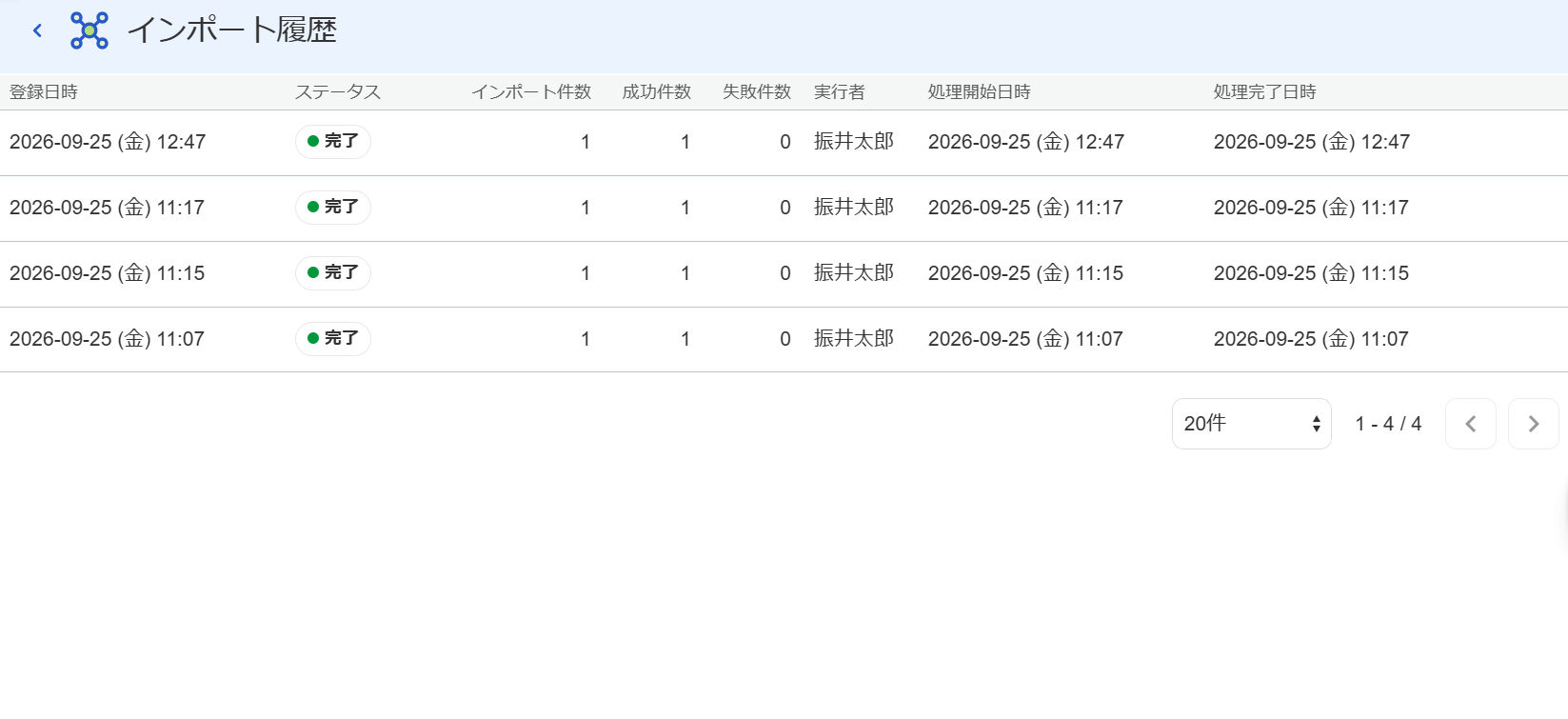Click the network app logo icon
This screenshot has width=1568, height=719.
pyautogui.click(x=89, y=30)
